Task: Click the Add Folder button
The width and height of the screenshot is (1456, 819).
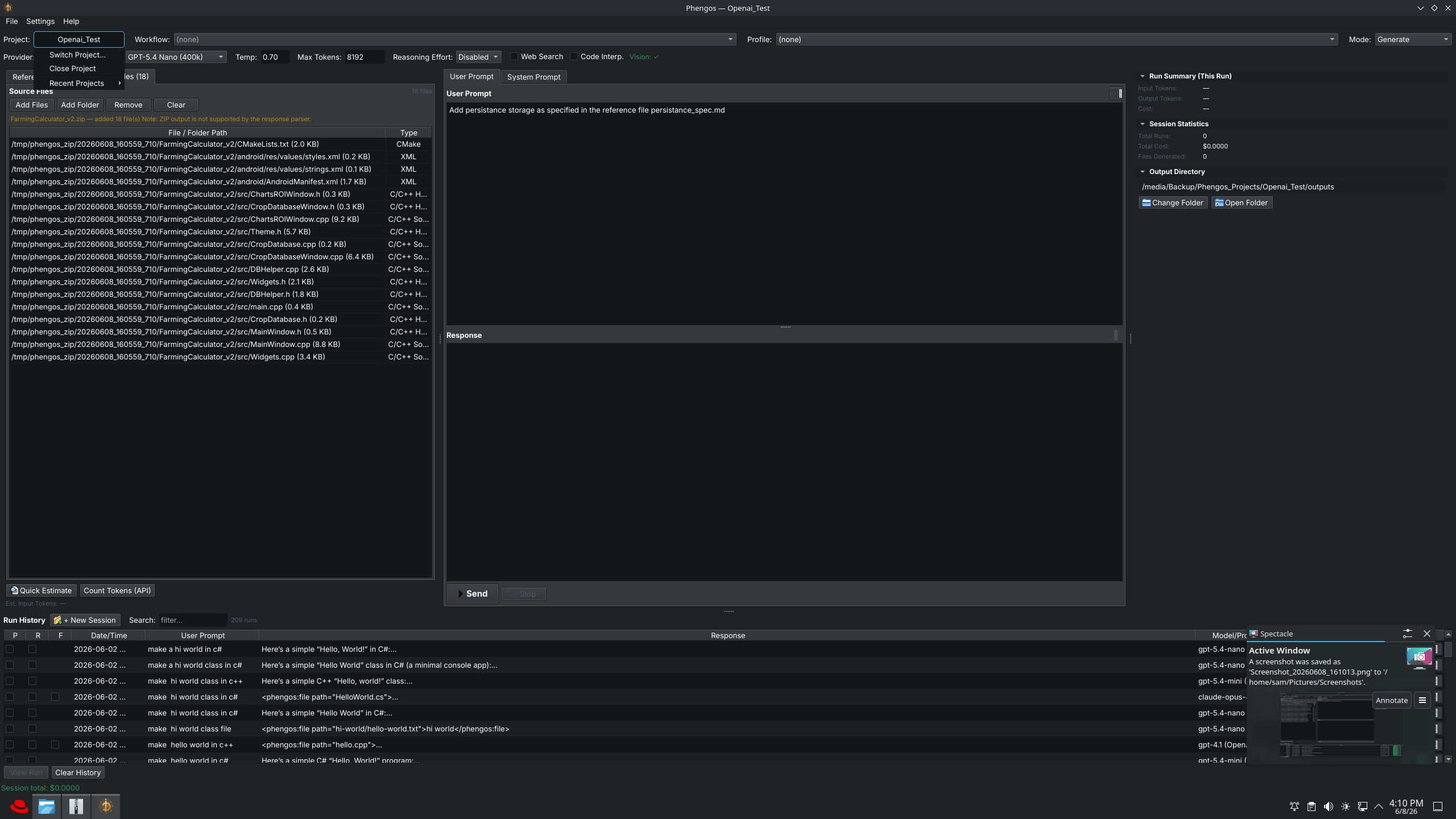Action: (80, 105)
